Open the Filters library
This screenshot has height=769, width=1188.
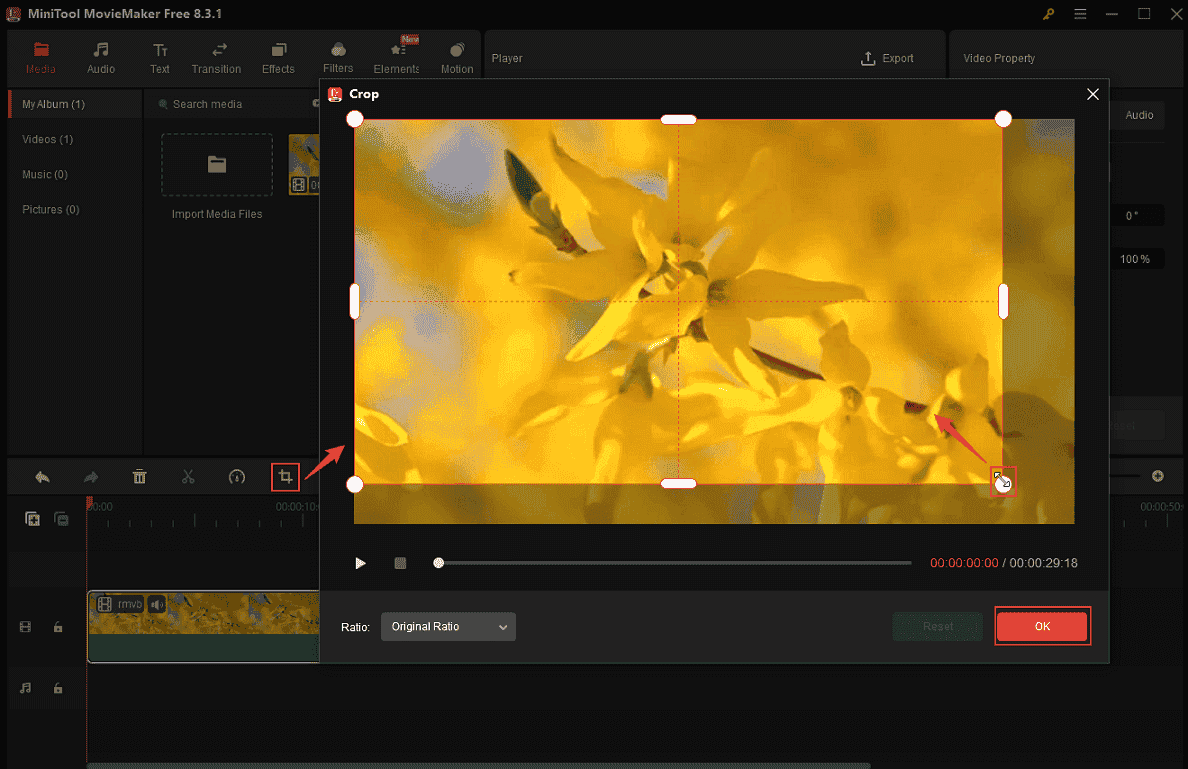pos(338,57)
